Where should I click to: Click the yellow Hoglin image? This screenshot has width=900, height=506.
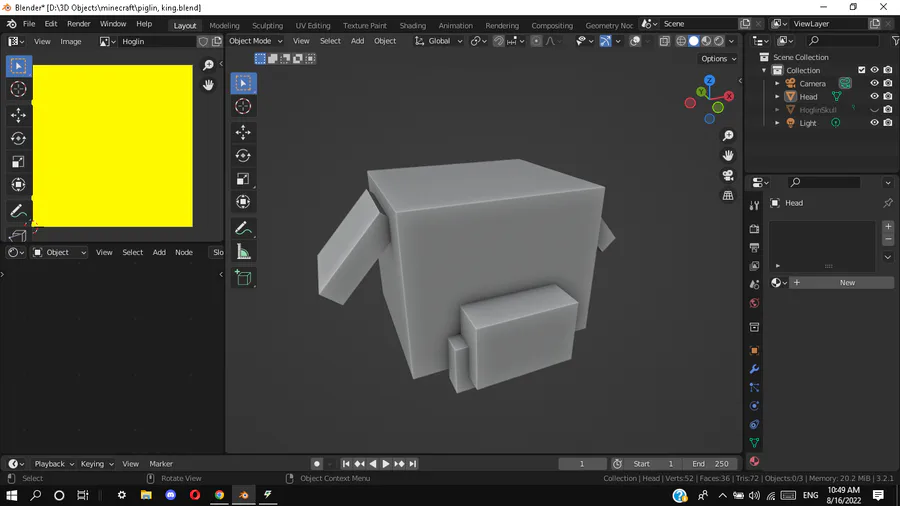pos(112,146)
